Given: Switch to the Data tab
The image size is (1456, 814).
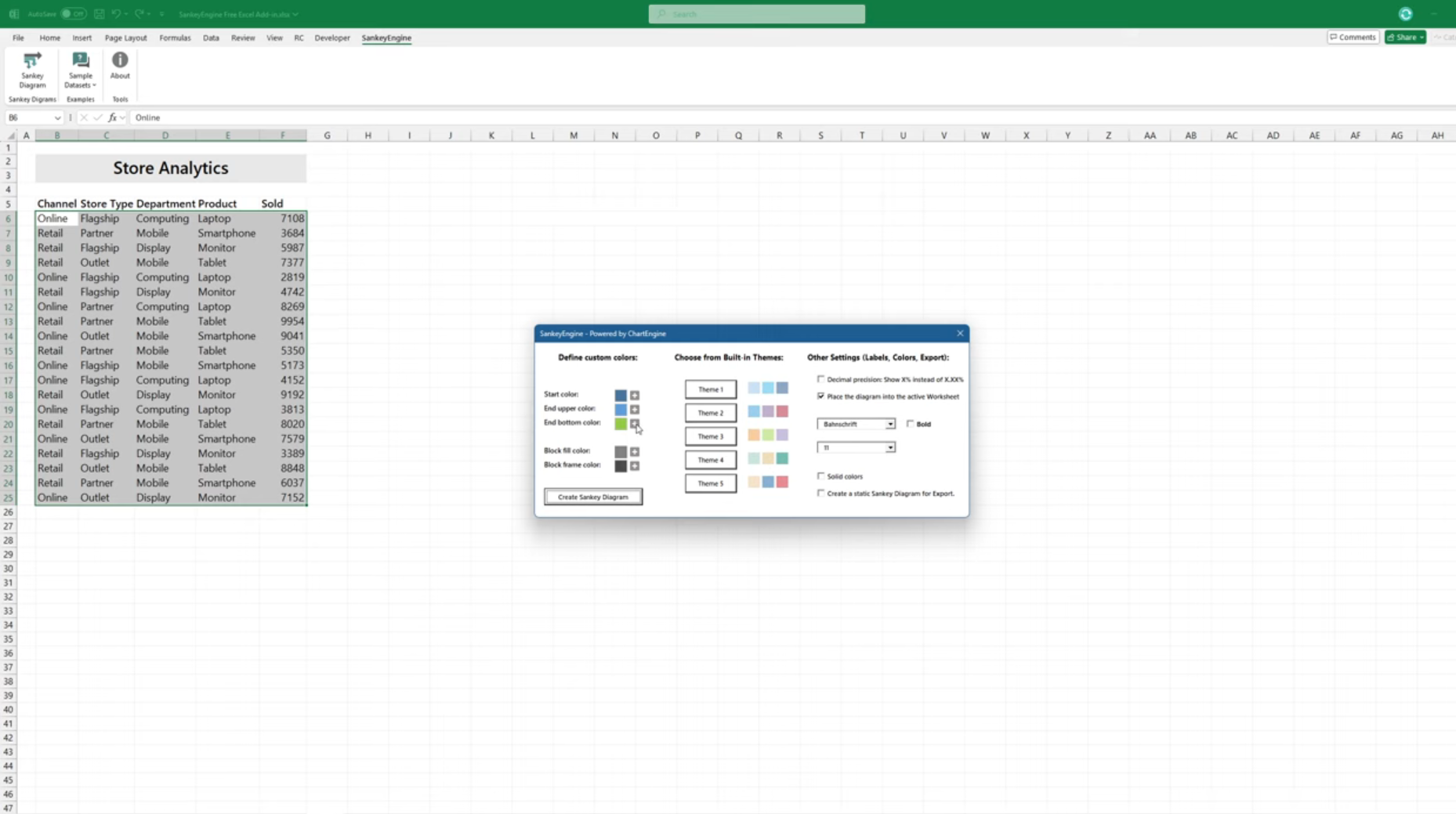Looking at the screenshot, I should coord(211,38).
